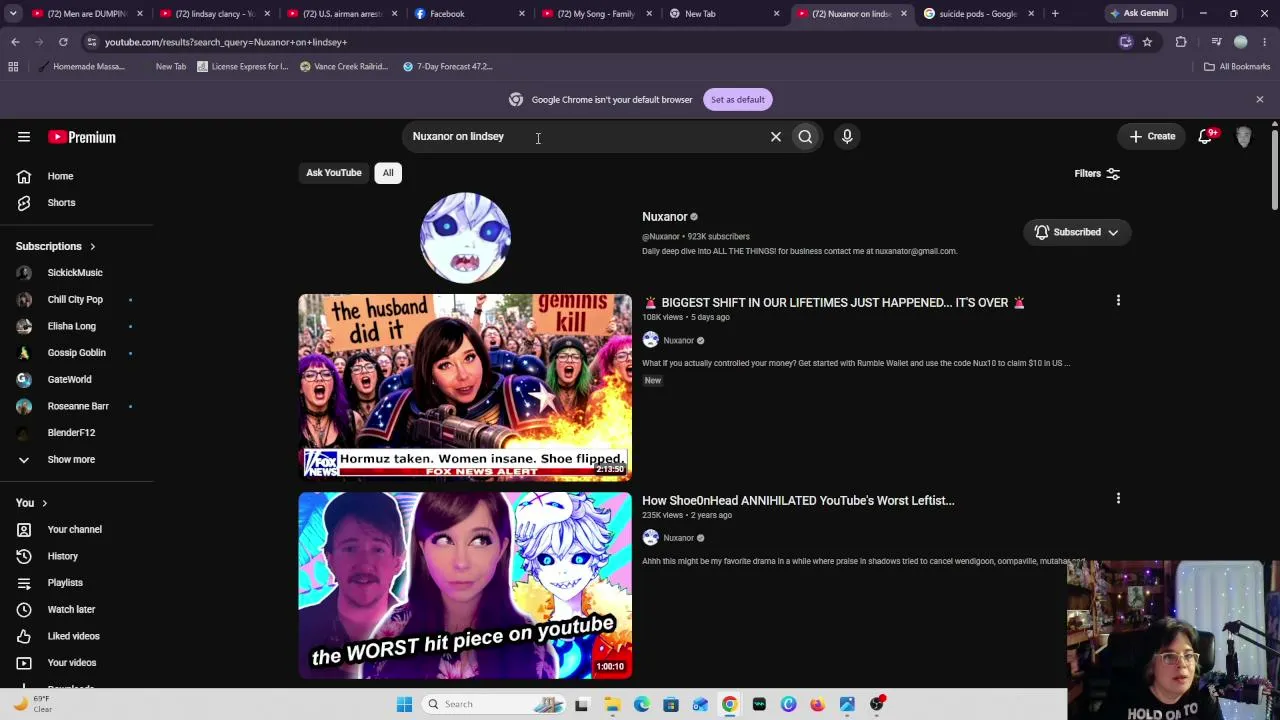Open Firefox from the taskbar
The image size is (1280, 720).
coord(818,704)
